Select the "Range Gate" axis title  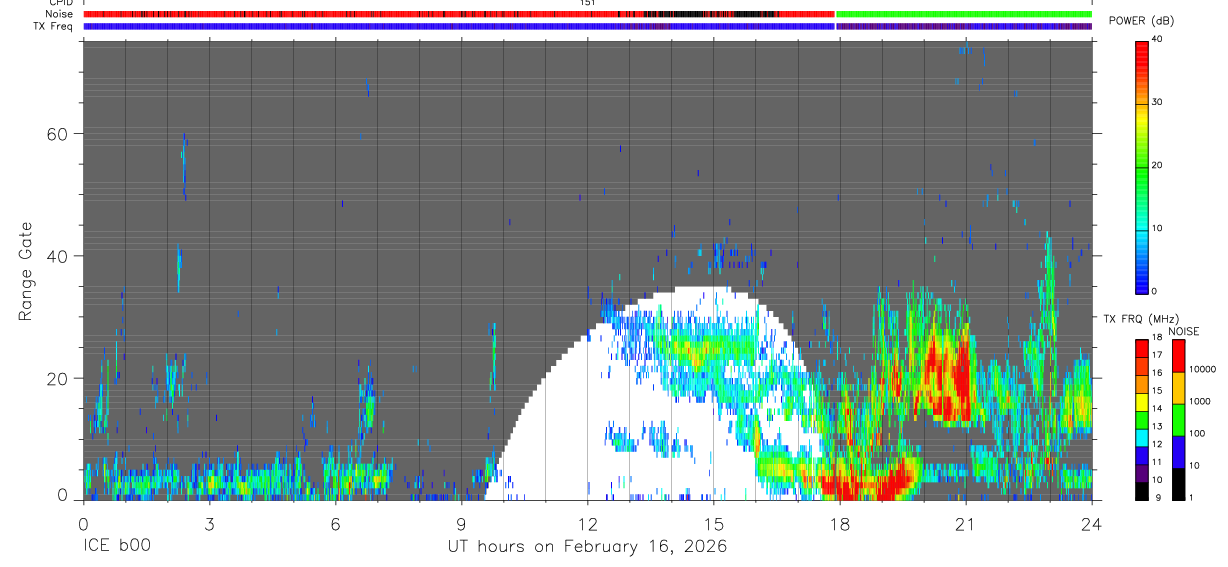[26, 272]
